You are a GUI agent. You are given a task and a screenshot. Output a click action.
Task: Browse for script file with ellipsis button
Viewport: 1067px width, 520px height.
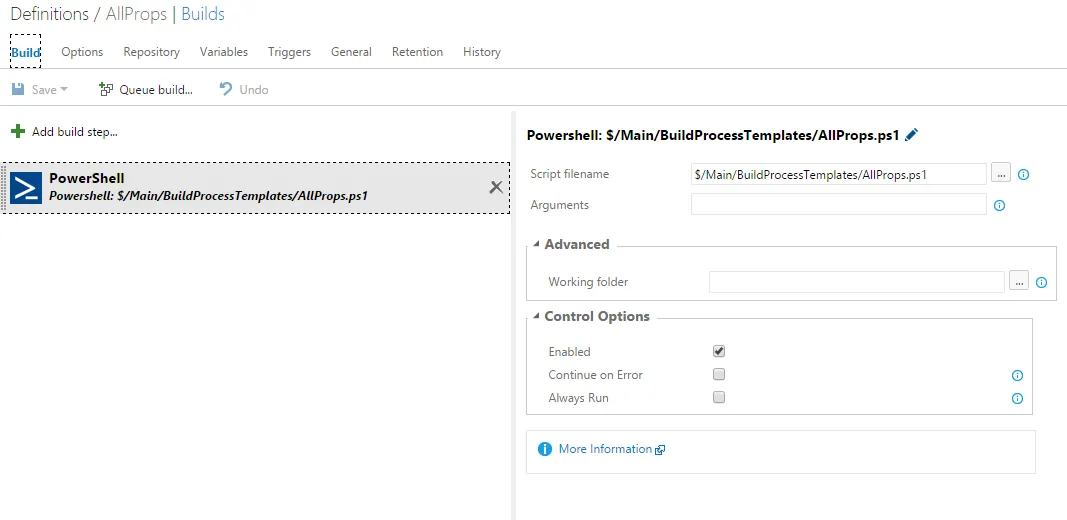[x=1001, y=174]
